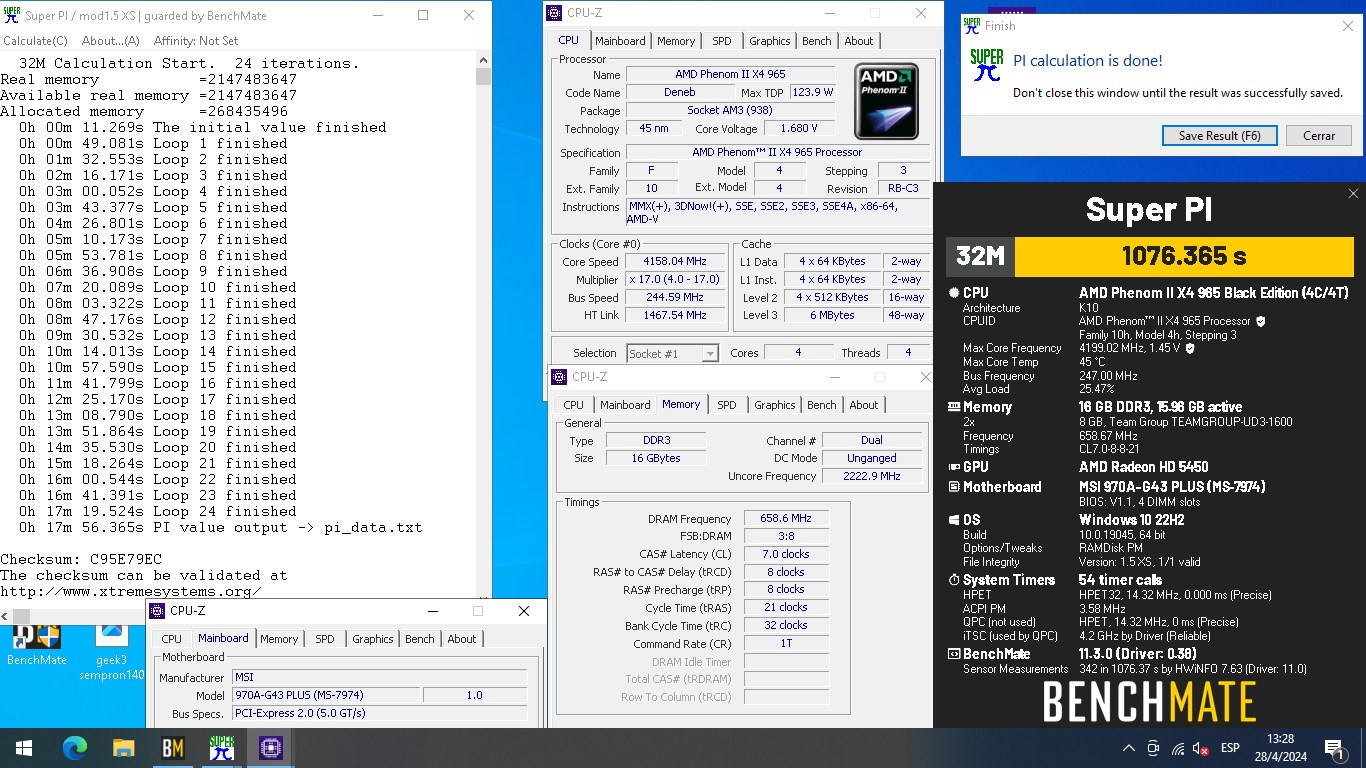Click the muted volume tray icon
1366x768 pixels.
pos(1200,748)
